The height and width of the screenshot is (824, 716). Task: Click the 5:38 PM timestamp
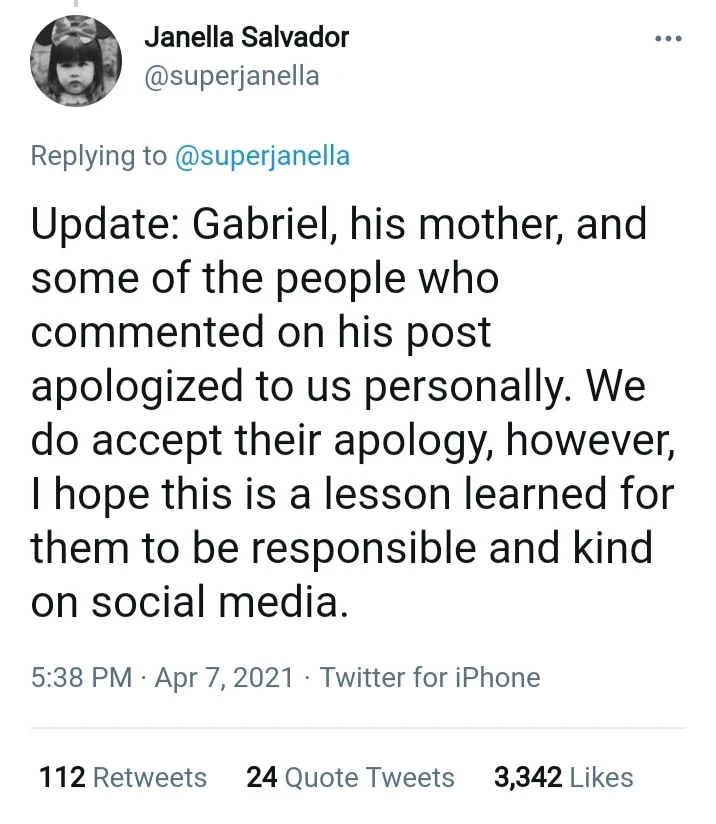tap(80, 678)
